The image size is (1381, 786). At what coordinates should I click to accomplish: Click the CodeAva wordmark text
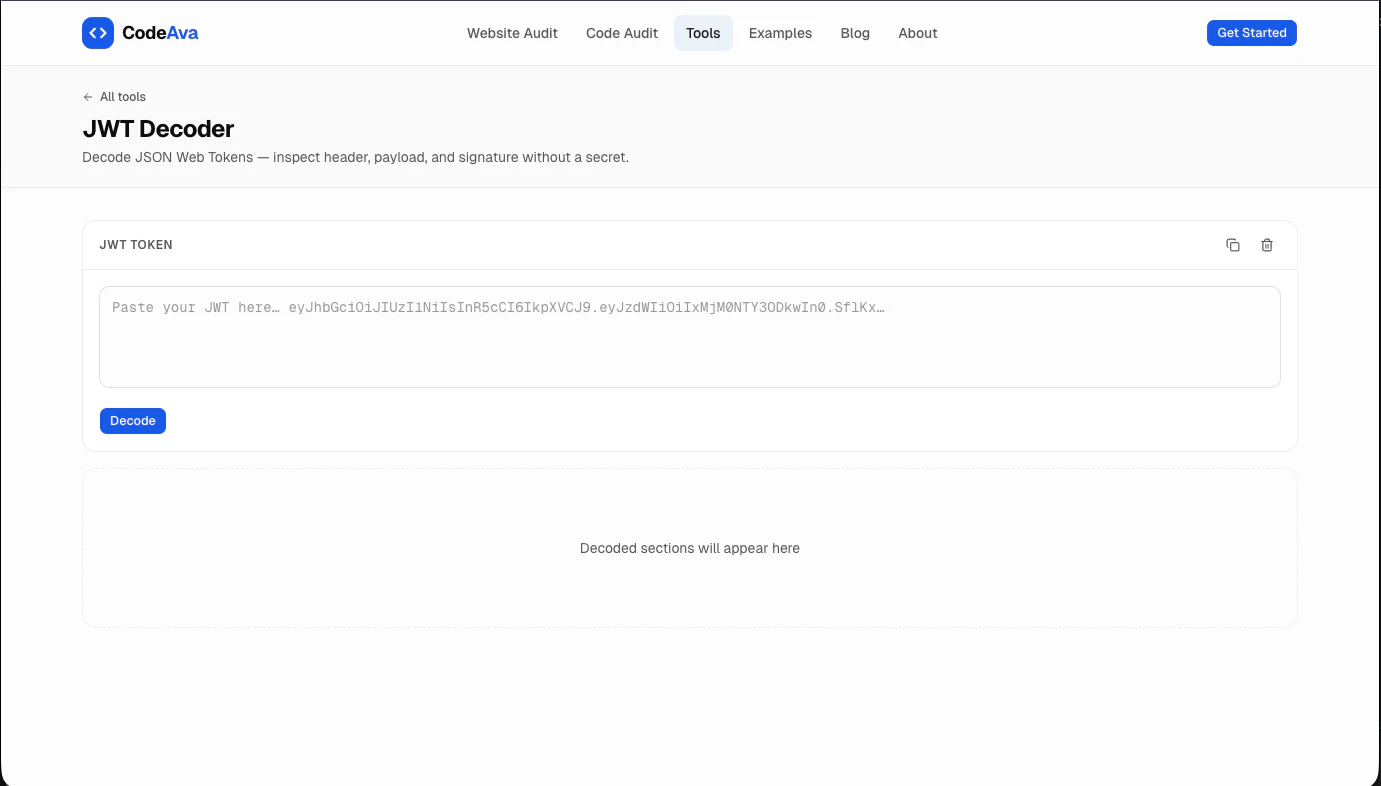[160, 32]
